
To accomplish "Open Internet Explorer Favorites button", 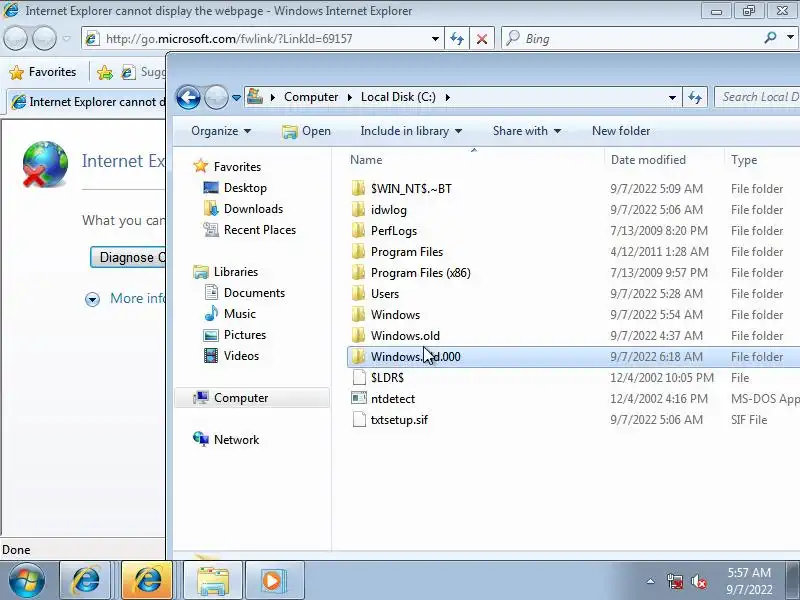I will pyautogui.click(x=43, y=72).
